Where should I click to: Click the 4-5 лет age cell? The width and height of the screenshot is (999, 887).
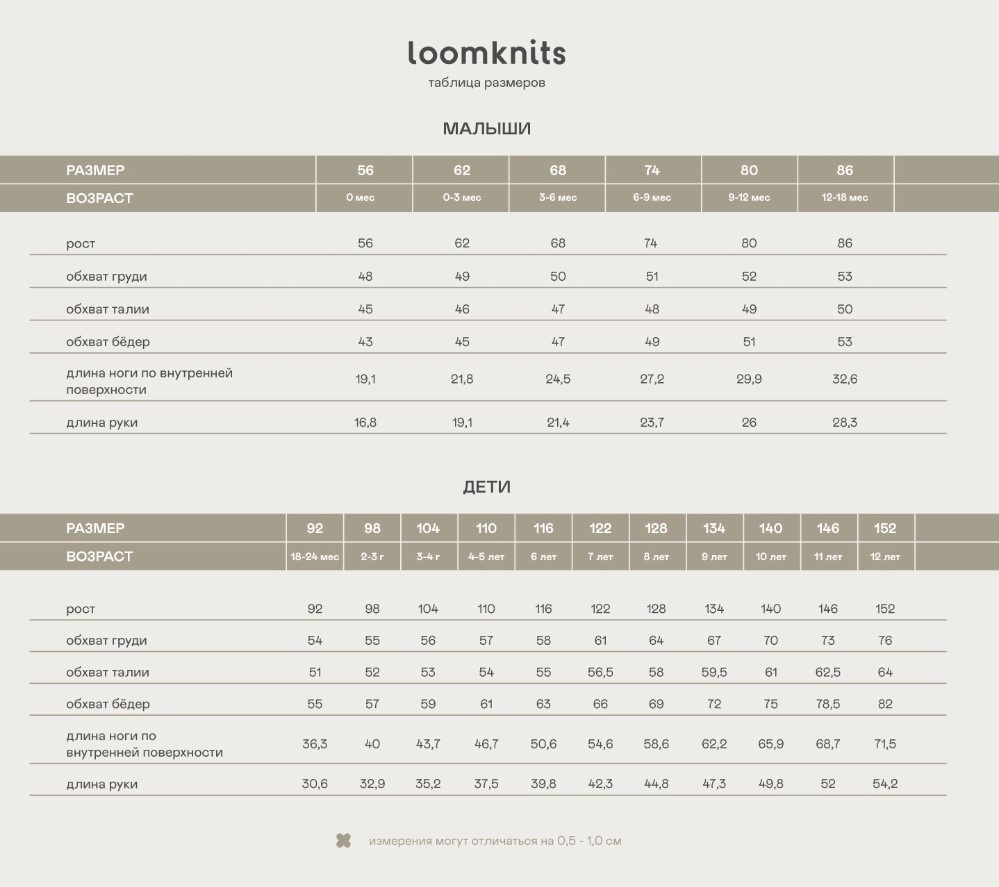[486, 556]
